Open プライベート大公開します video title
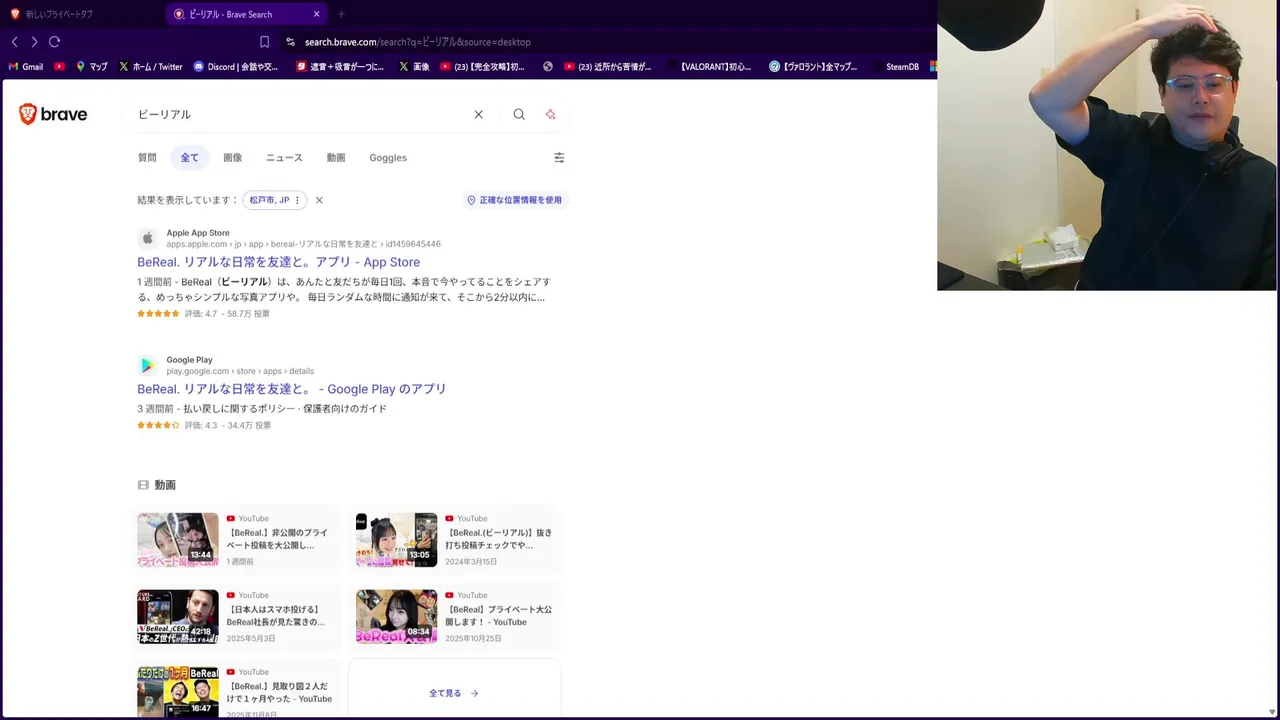Viewport: 1280px width, 720px height. click(x=498, y=615)
